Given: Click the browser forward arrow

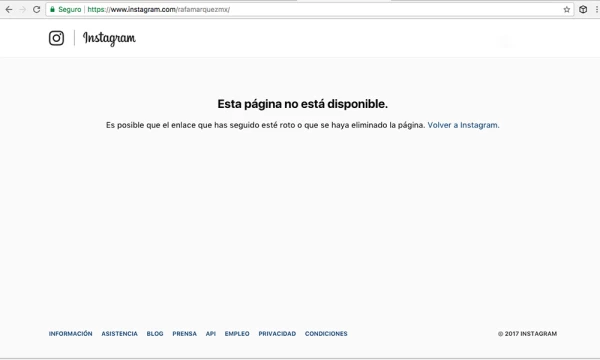Looking at the screenshot, I should [23, 9].
